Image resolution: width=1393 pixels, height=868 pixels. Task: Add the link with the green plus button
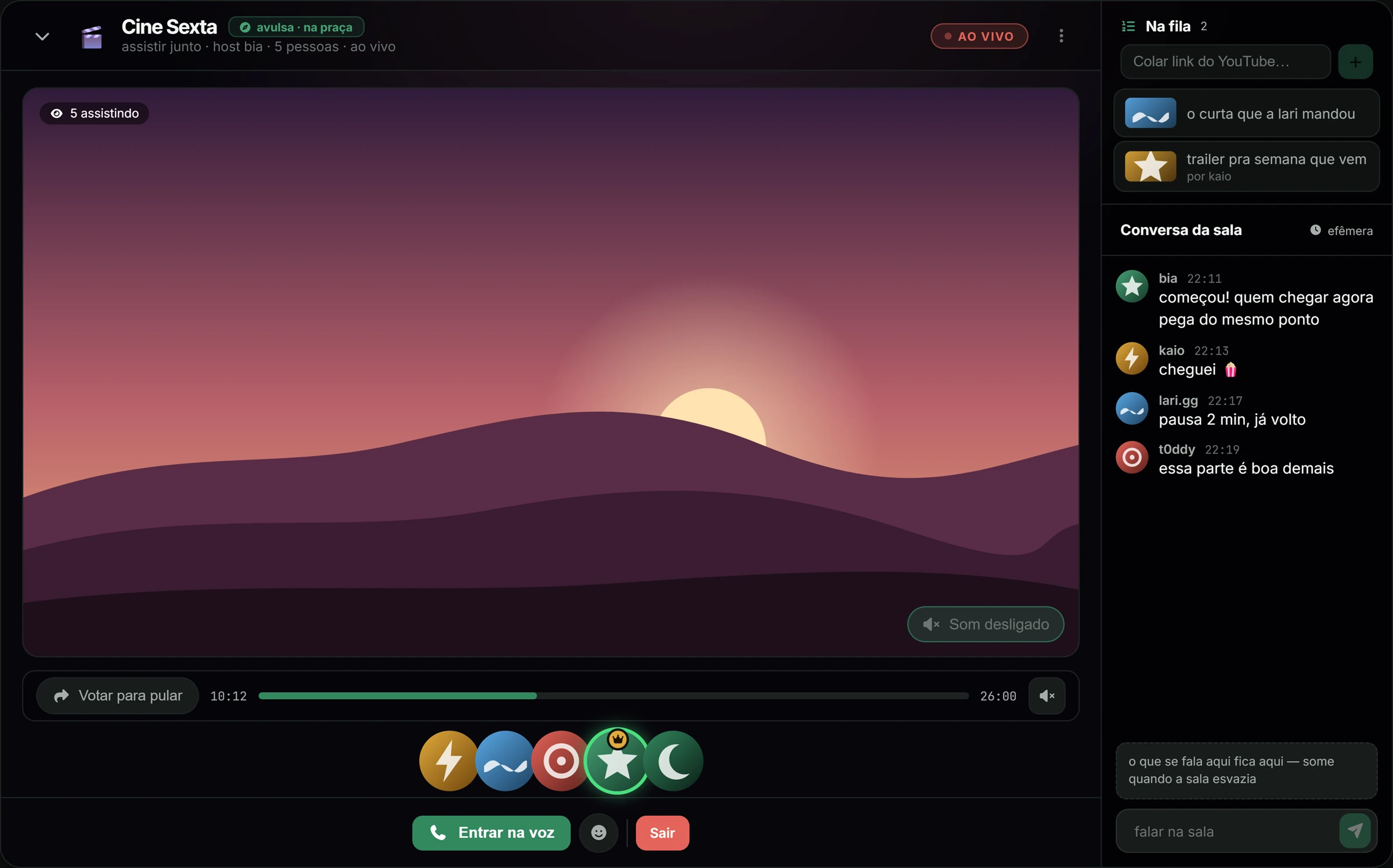[1355, 62]
